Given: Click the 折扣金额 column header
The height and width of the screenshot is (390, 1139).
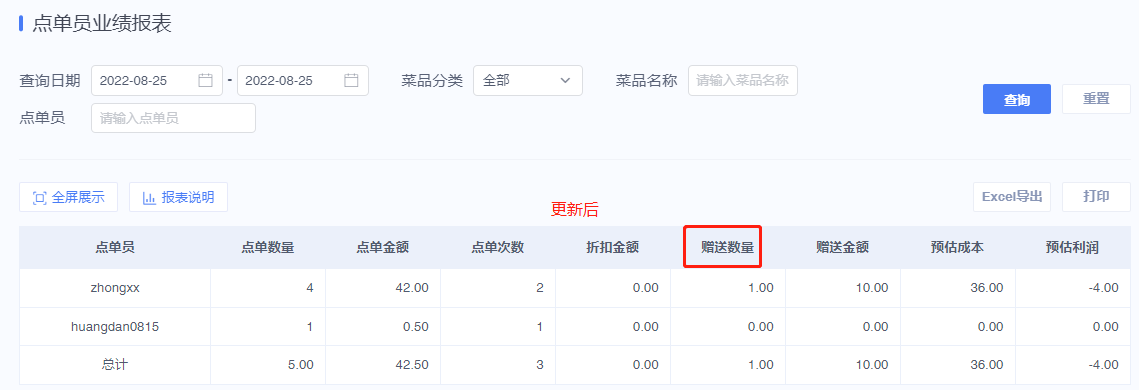Looking at the screenshot, I should point(612,248).
